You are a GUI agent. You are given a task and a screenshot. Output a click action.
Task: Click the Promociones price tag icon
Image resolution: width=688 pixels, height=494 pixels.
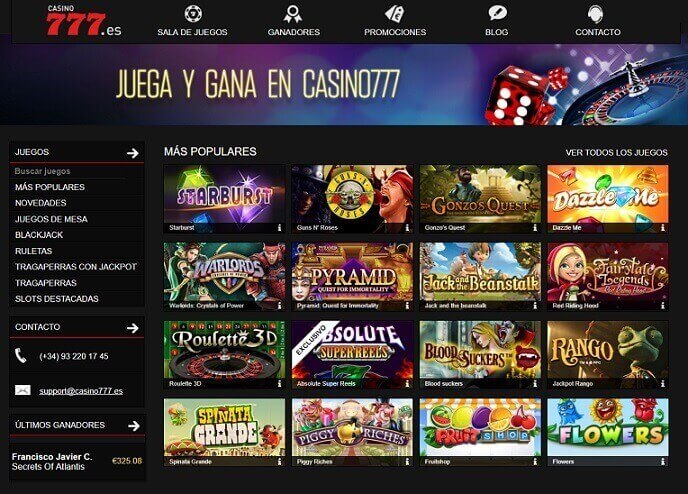[394, 14]
